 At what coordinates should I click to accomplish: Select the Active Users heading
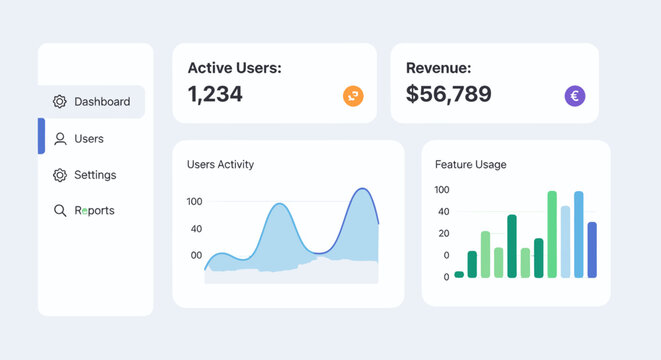click(x=234, y=68)
